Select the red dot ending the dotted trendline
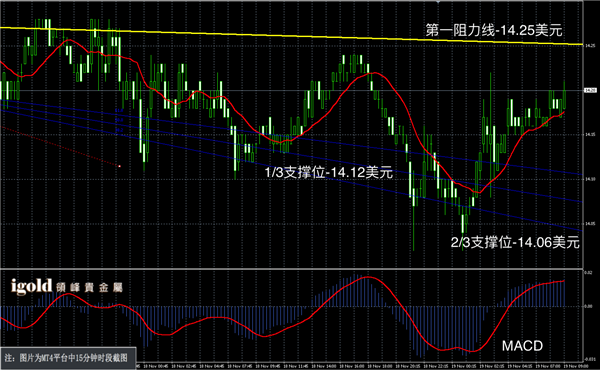Image resolution: width=600 pixels, height=370 pixels. [x=119, y=166]
